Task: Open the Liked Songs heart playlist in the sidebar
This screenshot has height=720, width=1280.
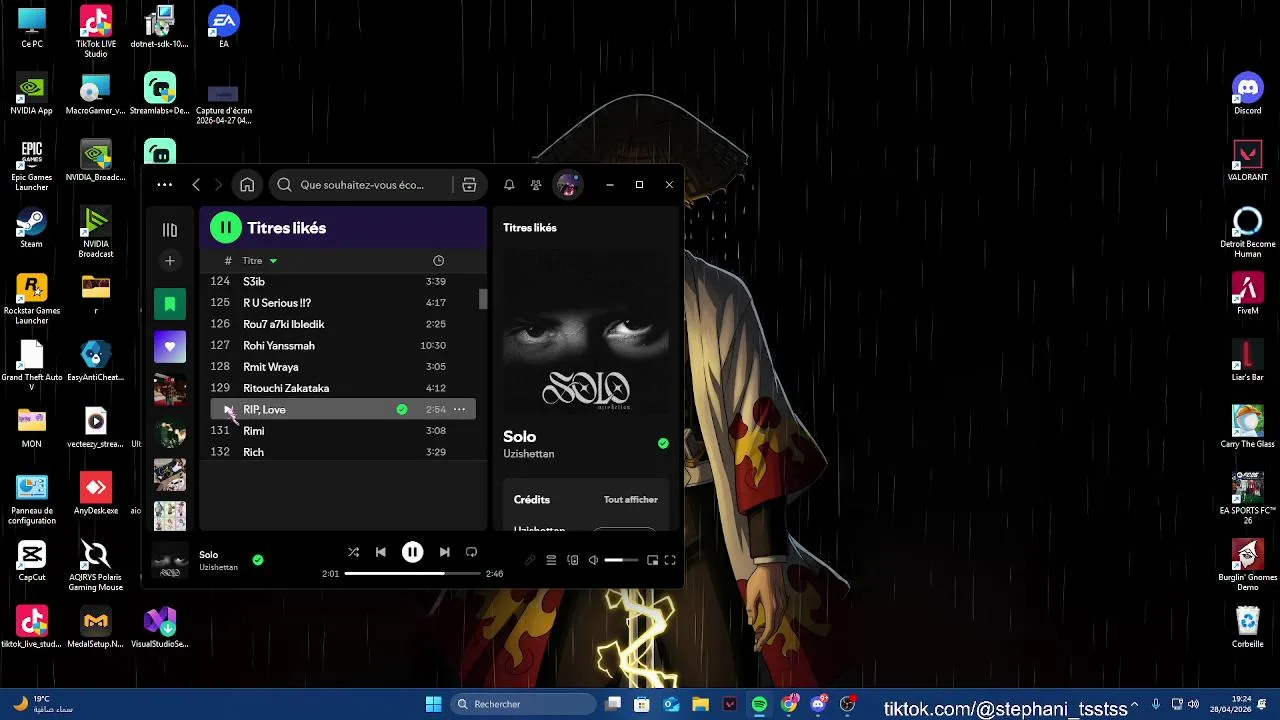Action: coord(170,347)
